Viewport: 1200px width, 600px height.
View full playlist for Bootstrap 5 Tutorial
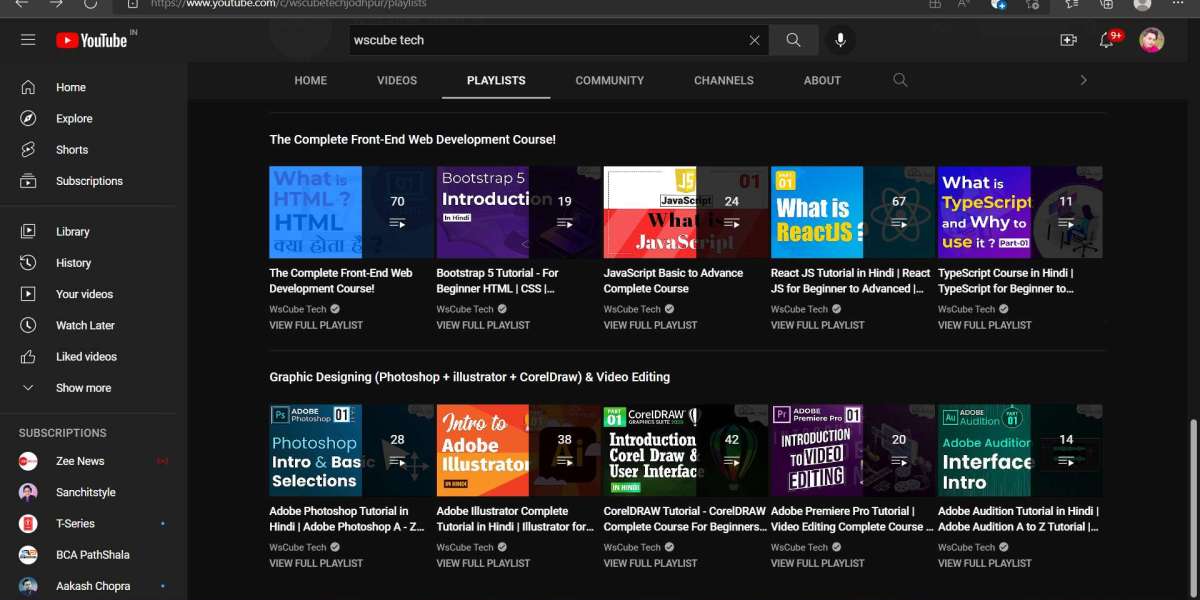(x=483, y=325)
